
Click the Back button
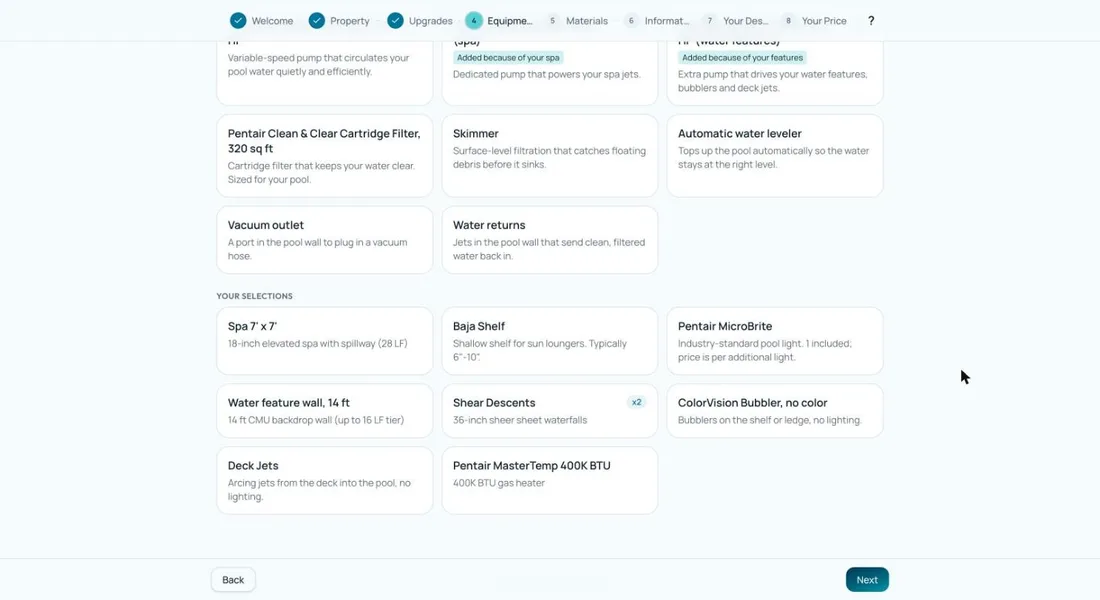(x=233, y=580)
